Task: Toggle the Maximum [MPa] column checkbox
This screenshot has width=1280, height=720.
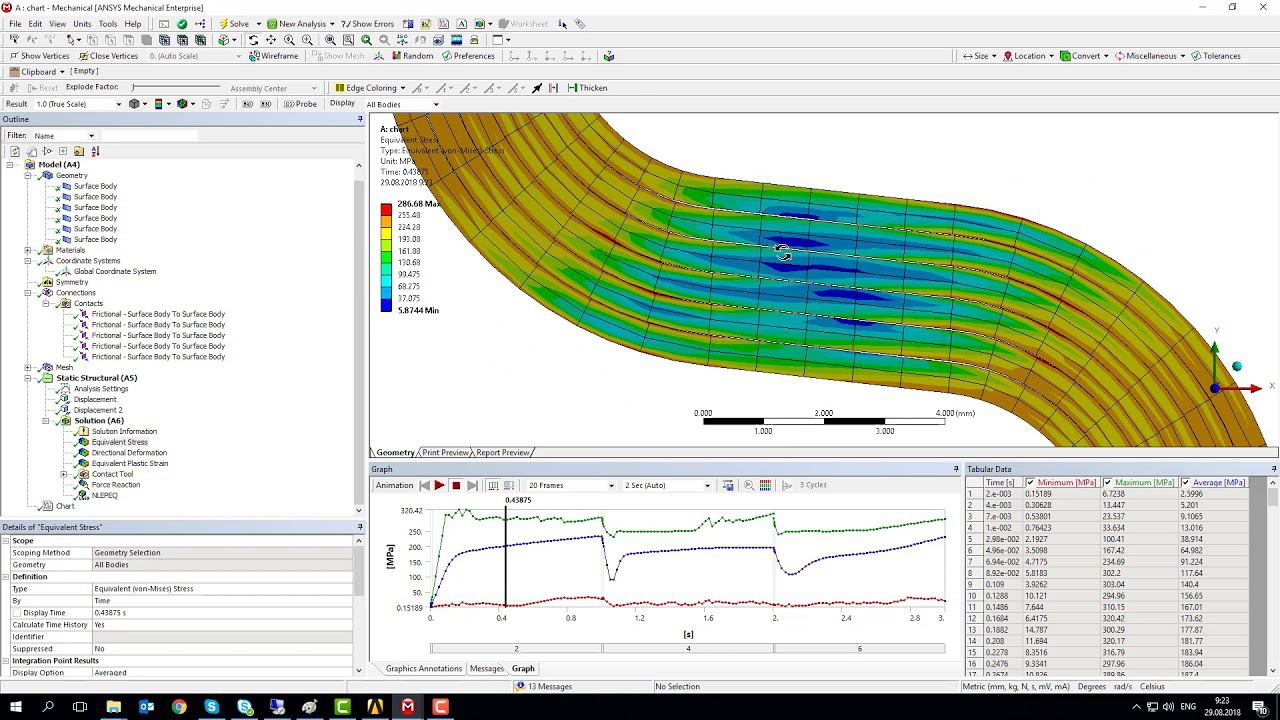Action: pyautogui.click(x=1108, y=483)
